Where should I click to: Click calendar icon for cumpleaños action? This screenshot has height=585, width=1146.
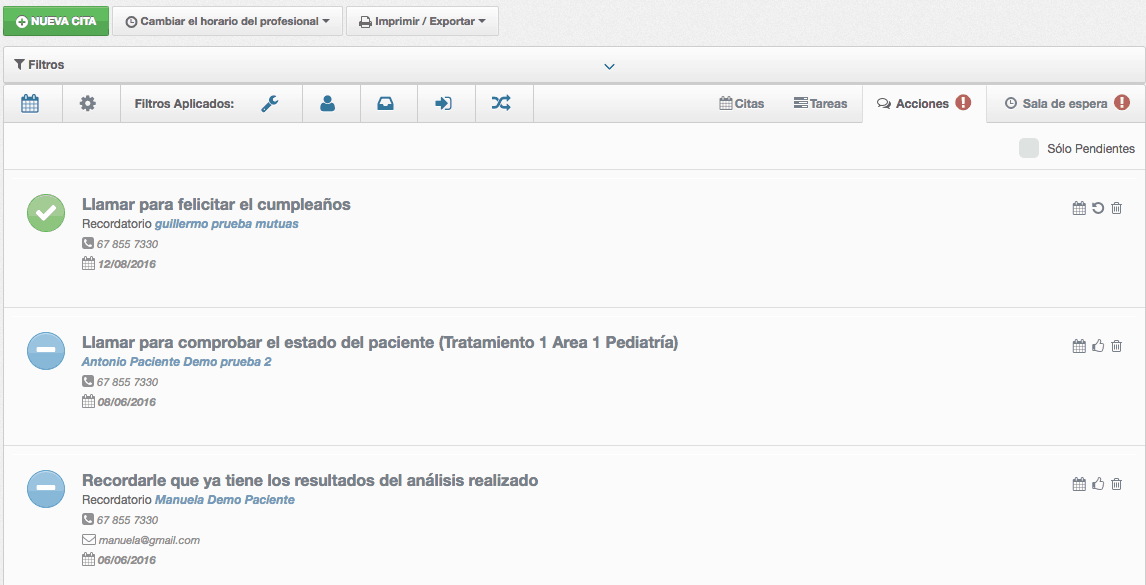[1079, 208]
